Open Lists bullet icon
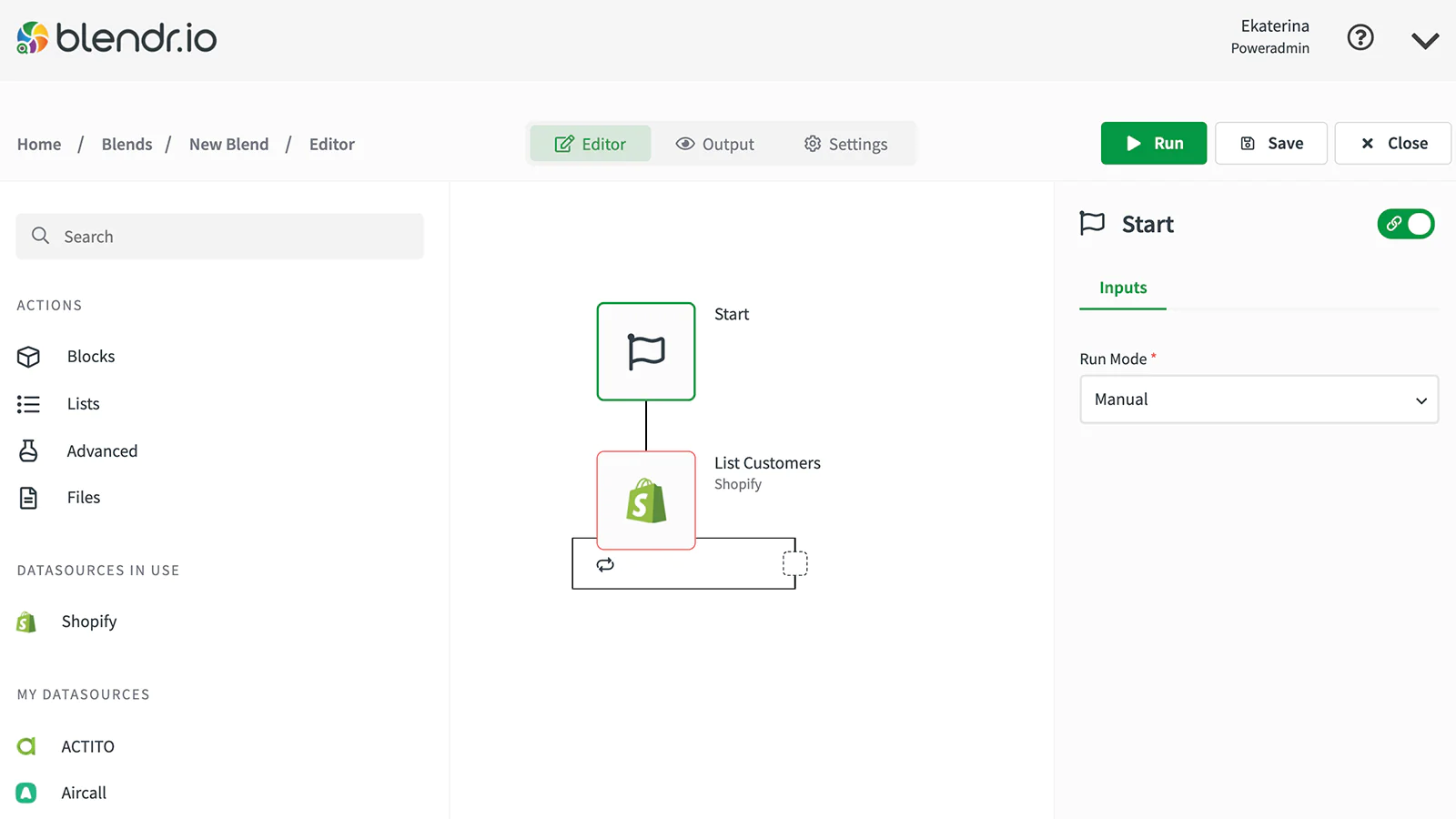The height and width of the screenshot is (819, 1456). point(28,404)
